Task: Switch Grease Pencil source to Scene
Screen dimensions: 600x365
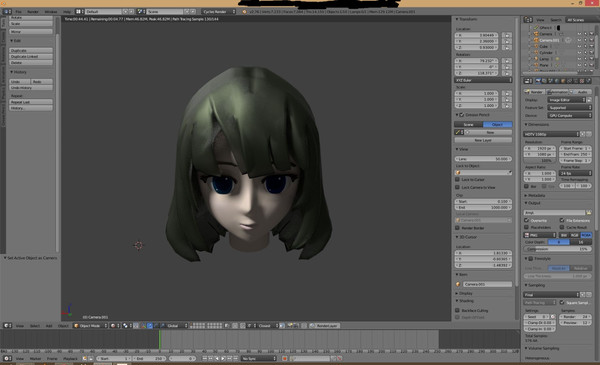Action: tap(468, 124)
